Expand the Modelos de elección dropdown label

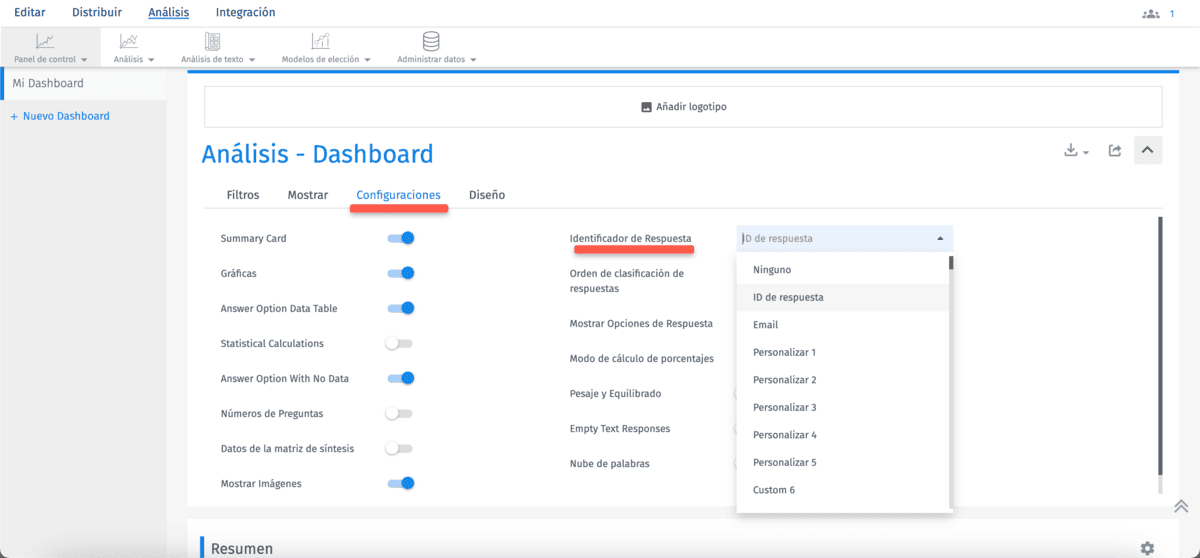(x=326, y=60)
